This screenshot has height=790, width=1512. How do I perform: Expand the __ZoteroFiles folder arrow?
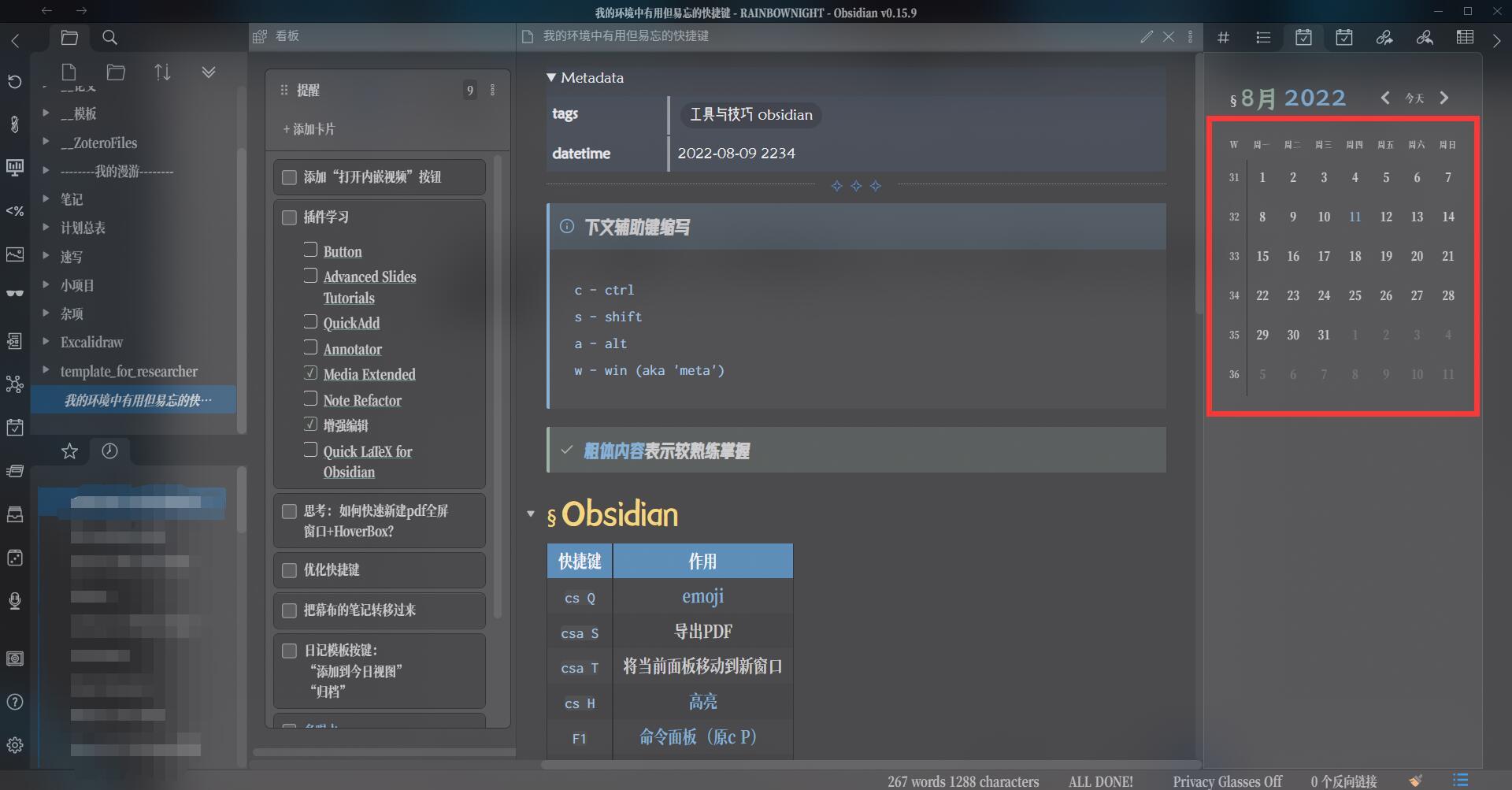click(x=46, y=142)
